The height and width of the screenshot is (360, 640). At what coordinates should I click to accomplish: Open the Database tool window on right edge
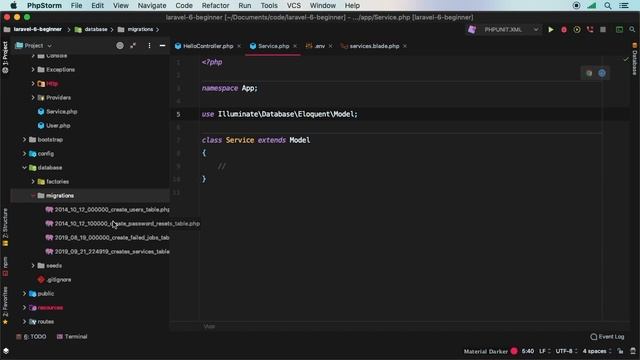[x=635, y=60]
